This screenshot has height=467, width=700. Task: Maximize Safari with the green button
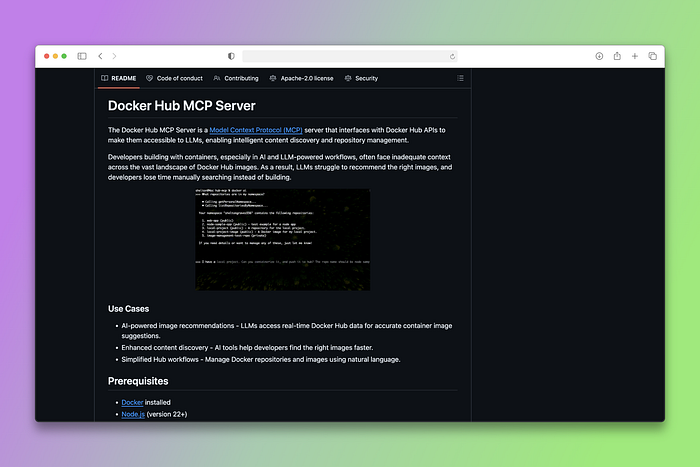(64, 56)
